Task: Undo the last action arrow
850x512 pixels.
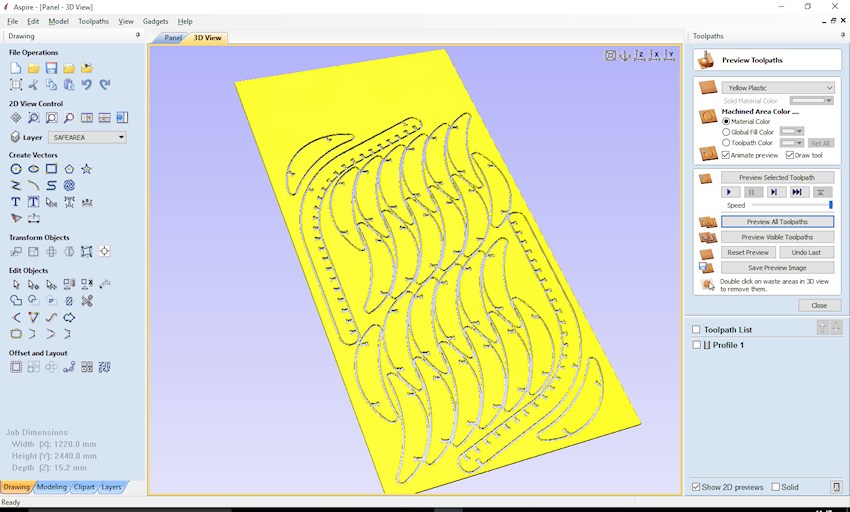Action: coord(86,85)
